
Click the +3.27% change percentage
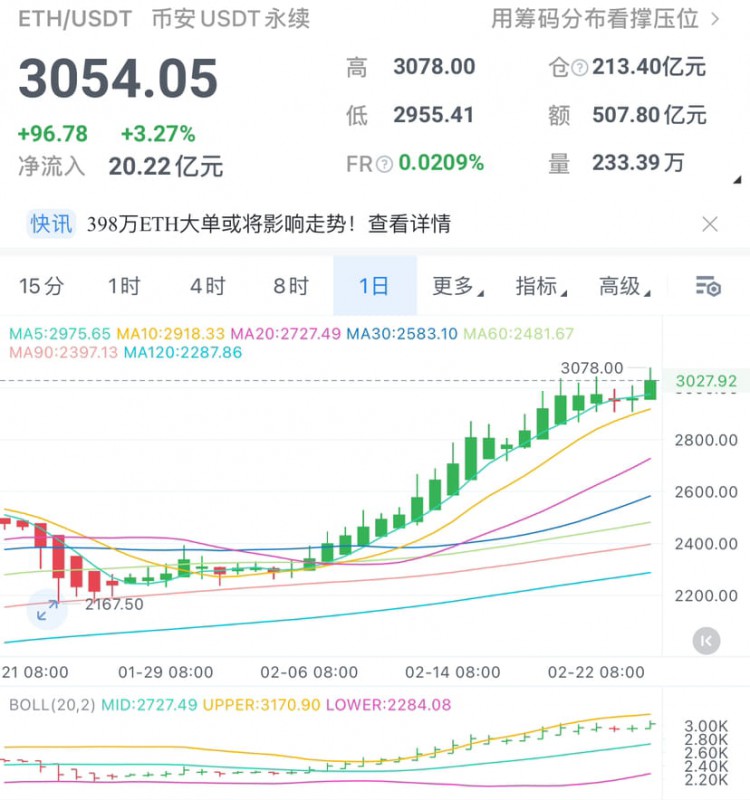[x=158, y=134]
